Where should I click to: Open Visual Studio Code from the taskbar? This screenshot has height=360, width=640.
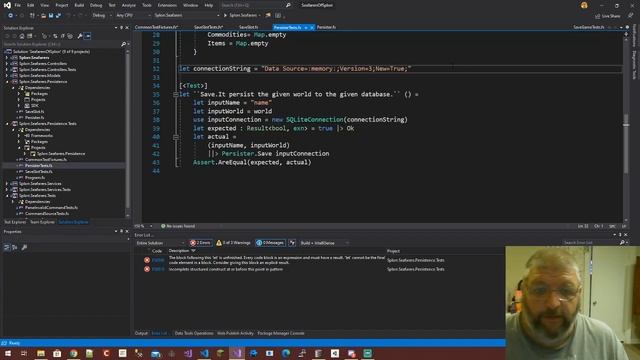204,353
